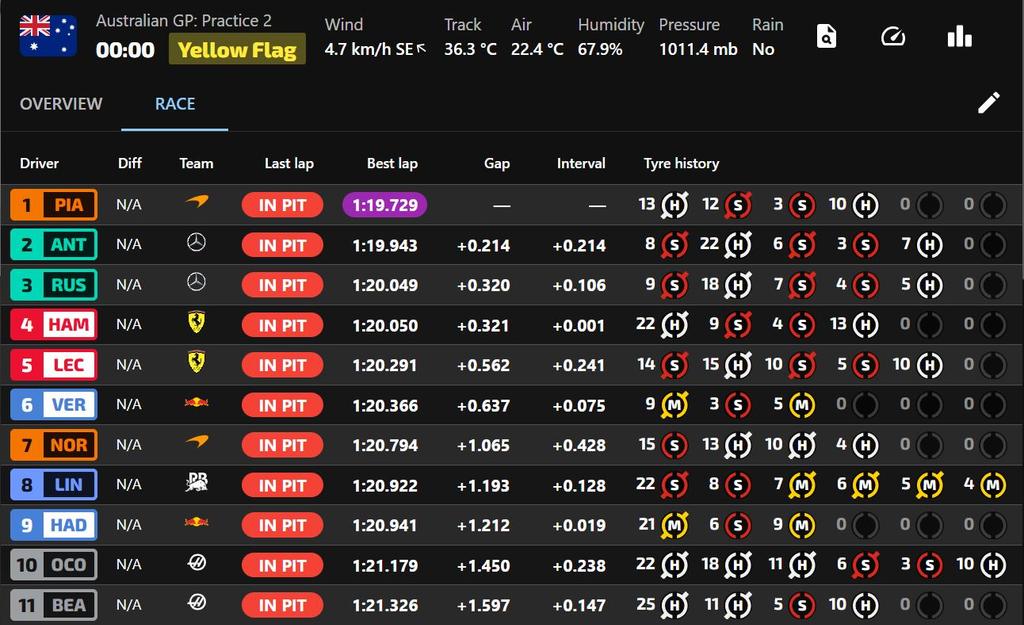The height and width of the screenshot is (625, 1024).
Task: Select driver badge 7 NOR
Action: (54, 445)
